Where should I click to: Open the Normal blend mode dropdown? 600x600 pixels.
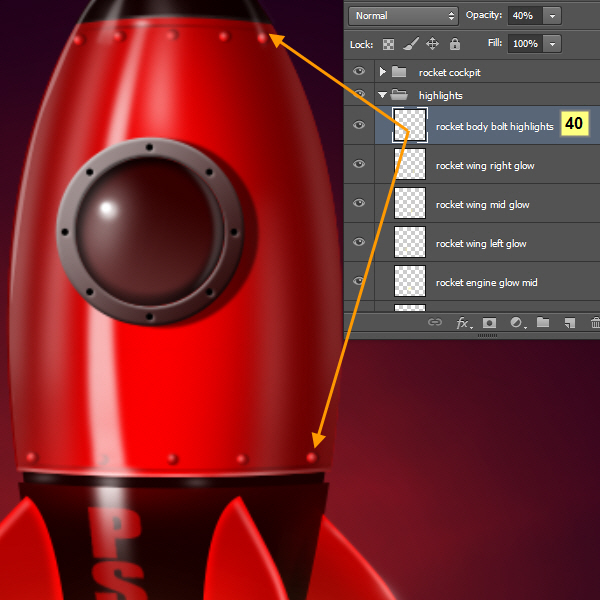(403, 16)
